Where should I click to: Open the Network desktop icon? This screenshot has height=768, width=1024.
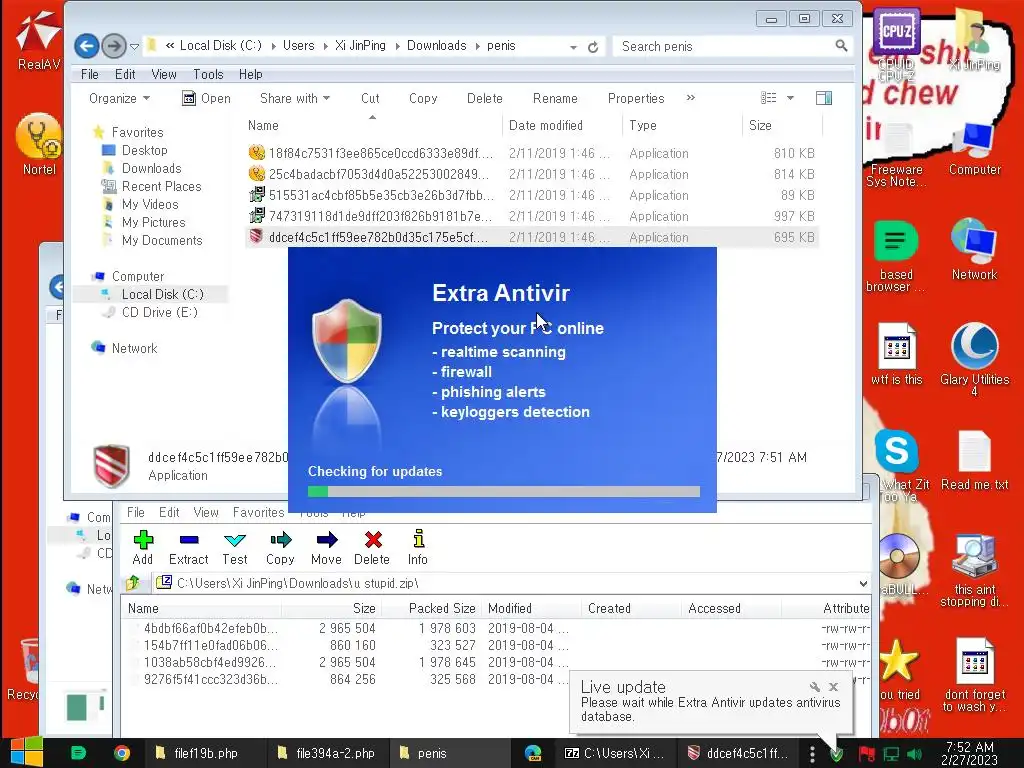point(974,249)
